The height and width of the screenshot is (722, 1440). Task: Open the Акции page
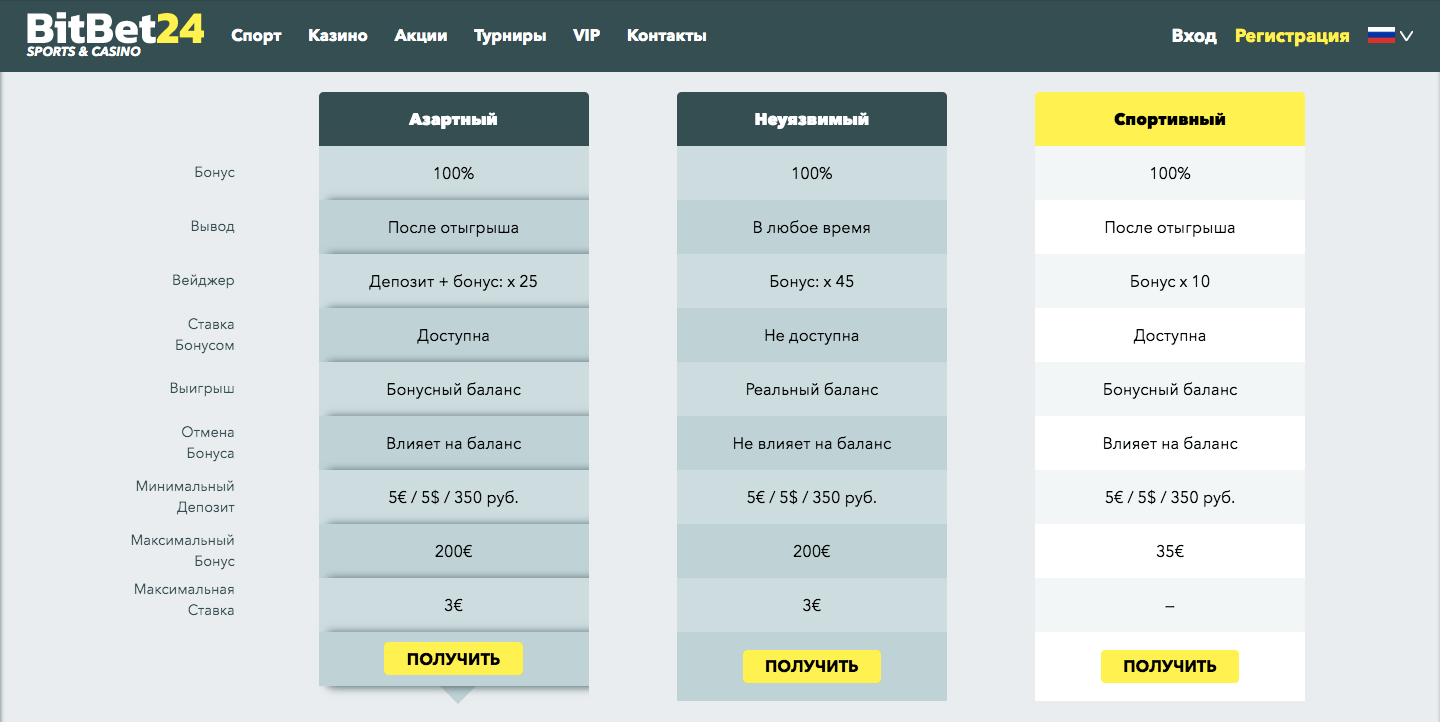click(421, 36)
